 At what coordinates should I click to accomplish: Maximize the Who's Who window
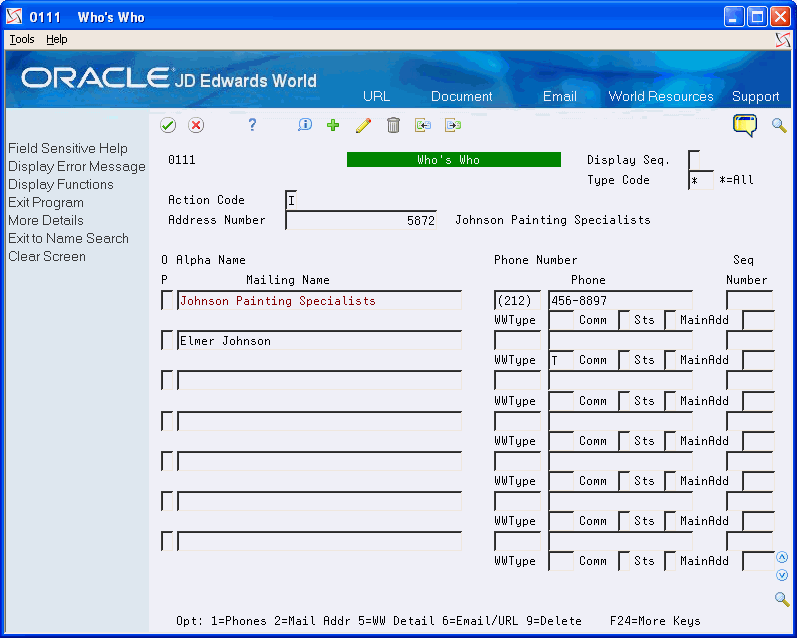pyautogui.click(x=757, y=17)
